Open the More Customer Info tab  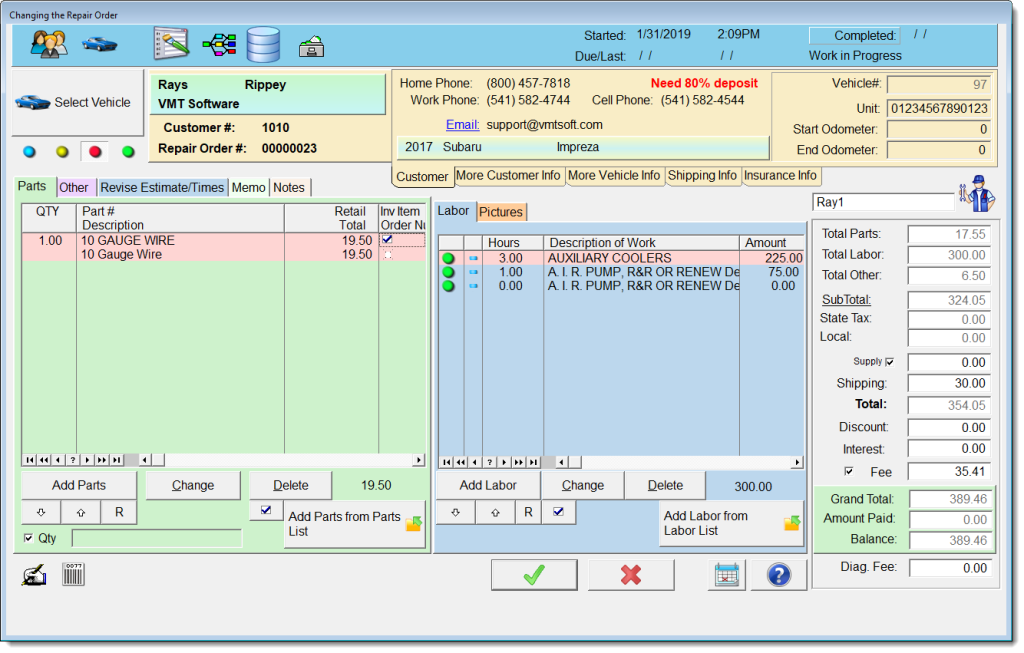[508, 176]
